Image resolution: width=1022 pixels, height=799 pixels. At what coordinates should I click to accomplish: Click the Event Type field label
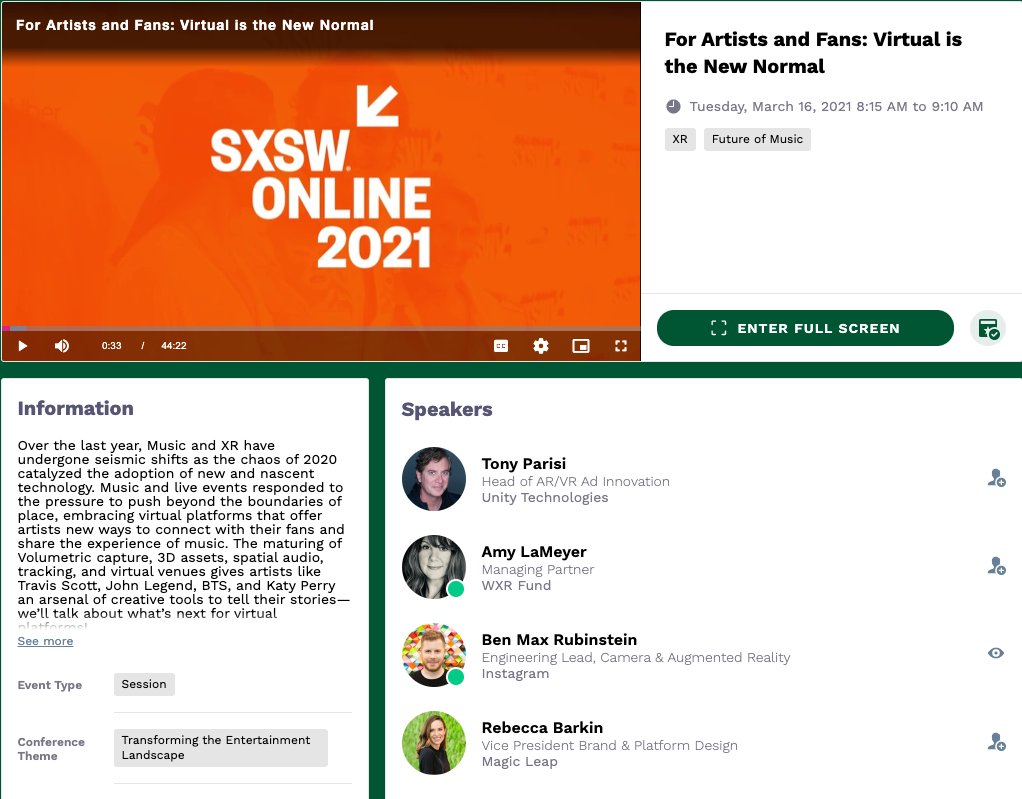tap(50, 685)
